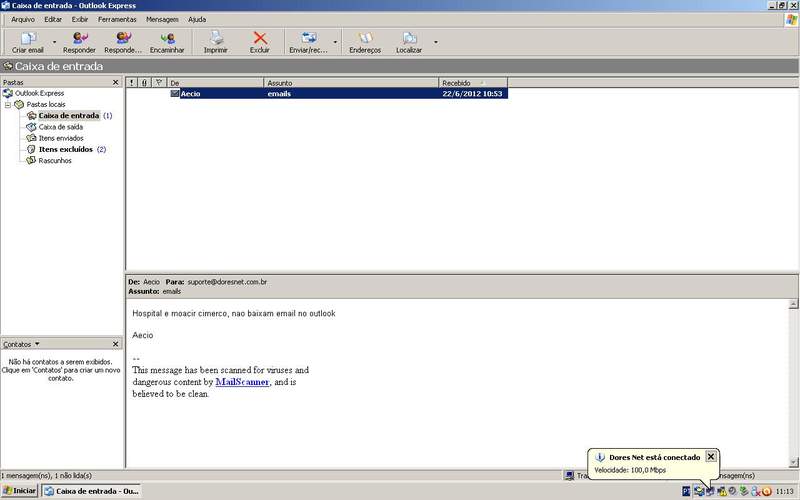The width and height of the screenshot is (800, 500).
Task: Click the 'emails' subject in message row
Action: click(x=279, y=93)
